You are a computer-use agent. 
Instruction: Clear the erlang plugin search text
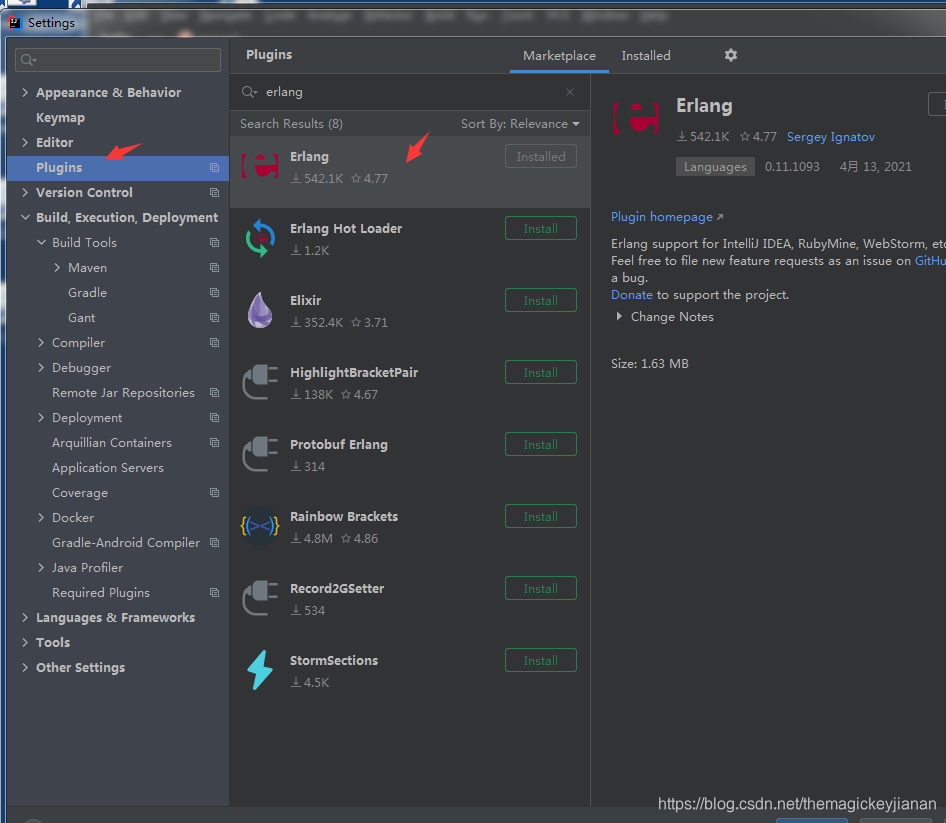(x=570, y=92)
